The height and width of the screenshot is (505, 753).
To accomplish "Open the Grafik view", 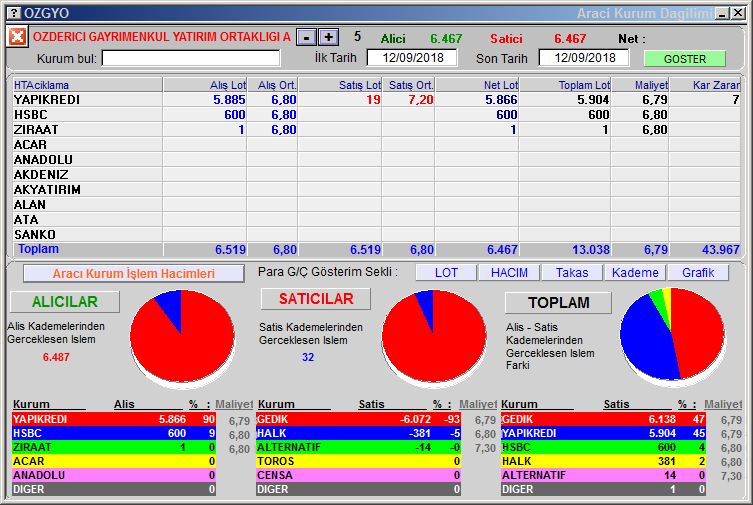I will click(x=698, y=273).
